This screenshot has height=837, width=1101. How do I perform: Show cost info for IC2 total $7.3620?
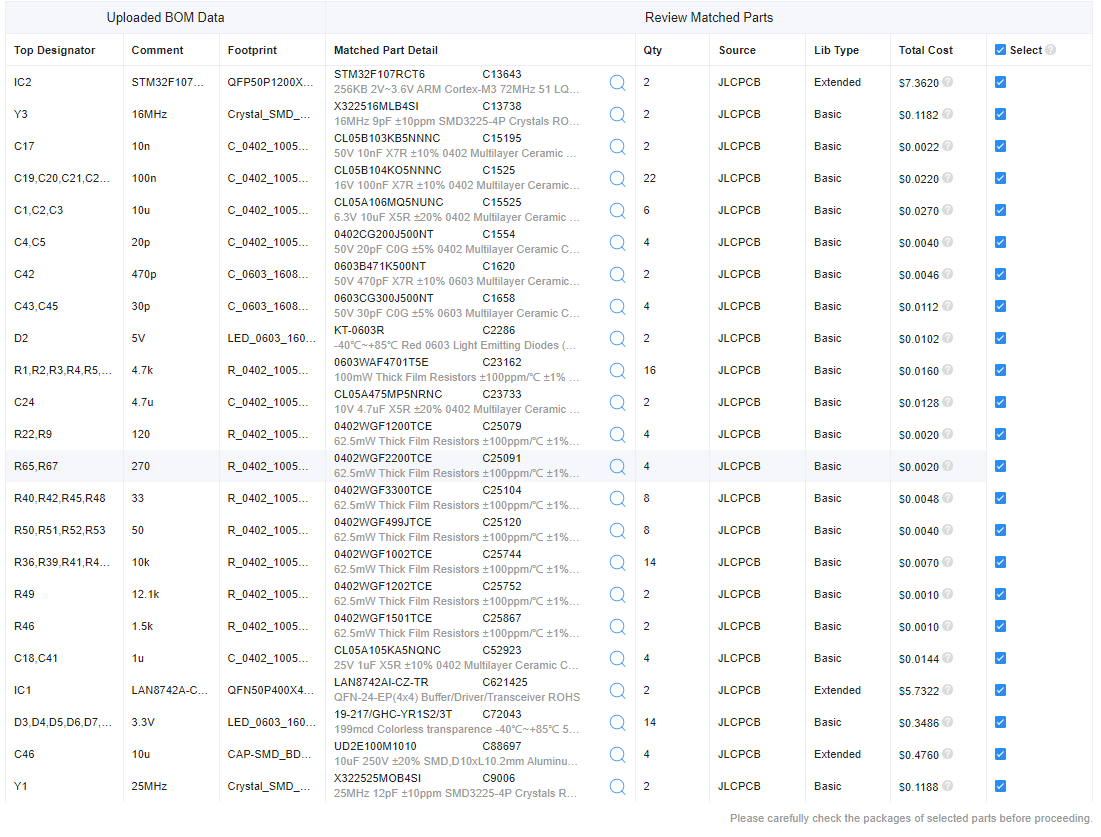coord(947,82)
